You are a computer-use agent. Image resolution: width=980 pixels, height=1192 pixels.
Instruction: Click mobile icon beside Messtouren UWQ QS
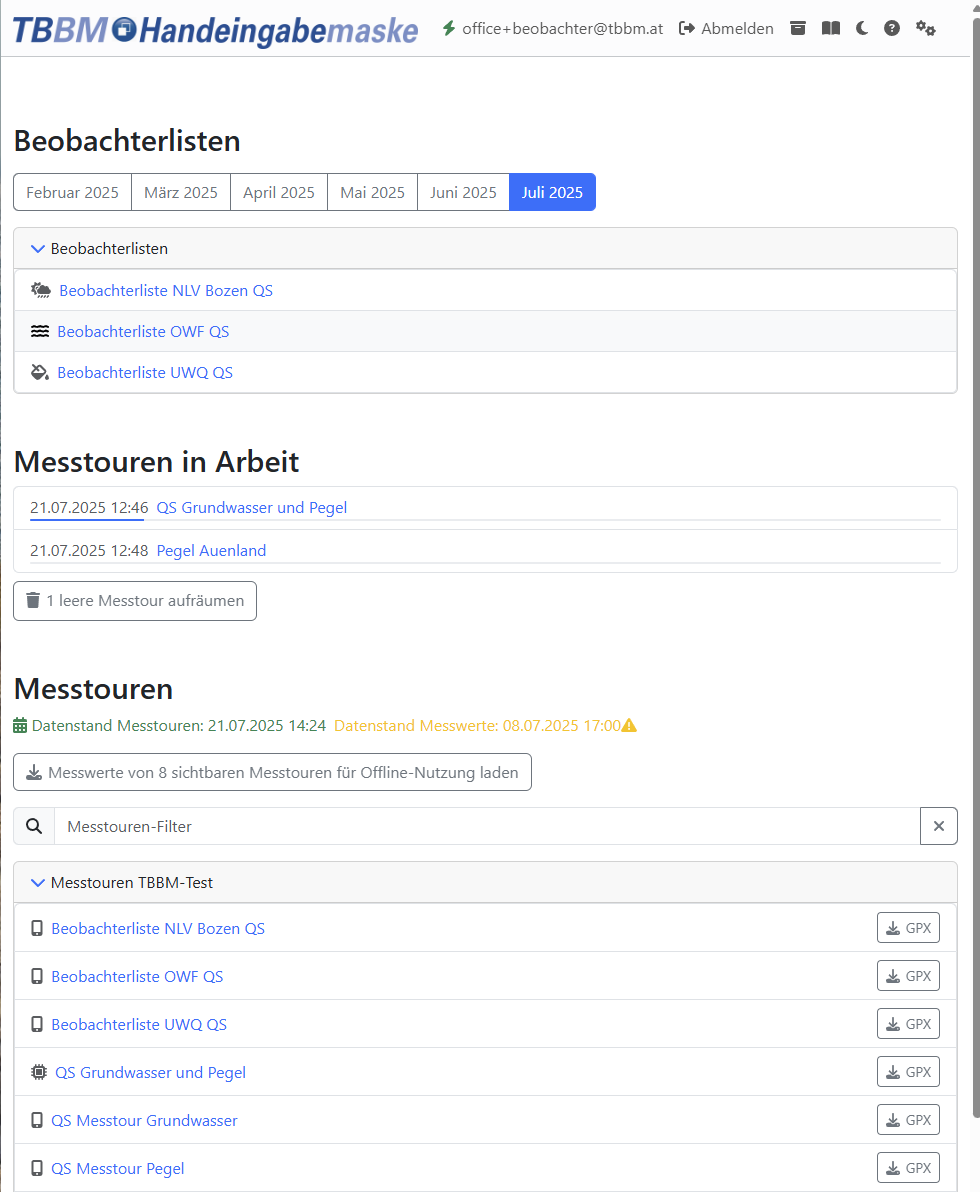(x=36, y=1025)
